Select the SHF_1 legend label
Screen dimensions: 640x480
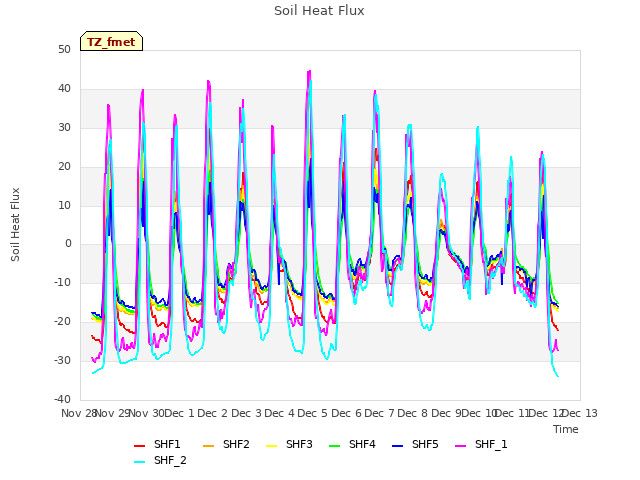[491, 444]
